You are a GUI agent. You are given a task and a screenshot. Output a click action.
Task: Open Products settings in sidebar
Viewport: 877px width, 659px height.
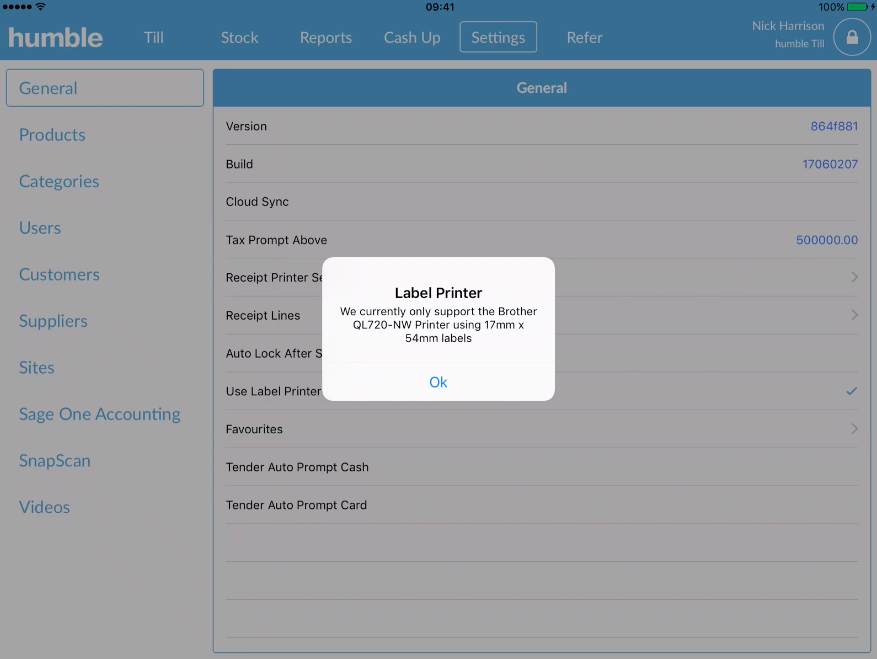(52, 135)
